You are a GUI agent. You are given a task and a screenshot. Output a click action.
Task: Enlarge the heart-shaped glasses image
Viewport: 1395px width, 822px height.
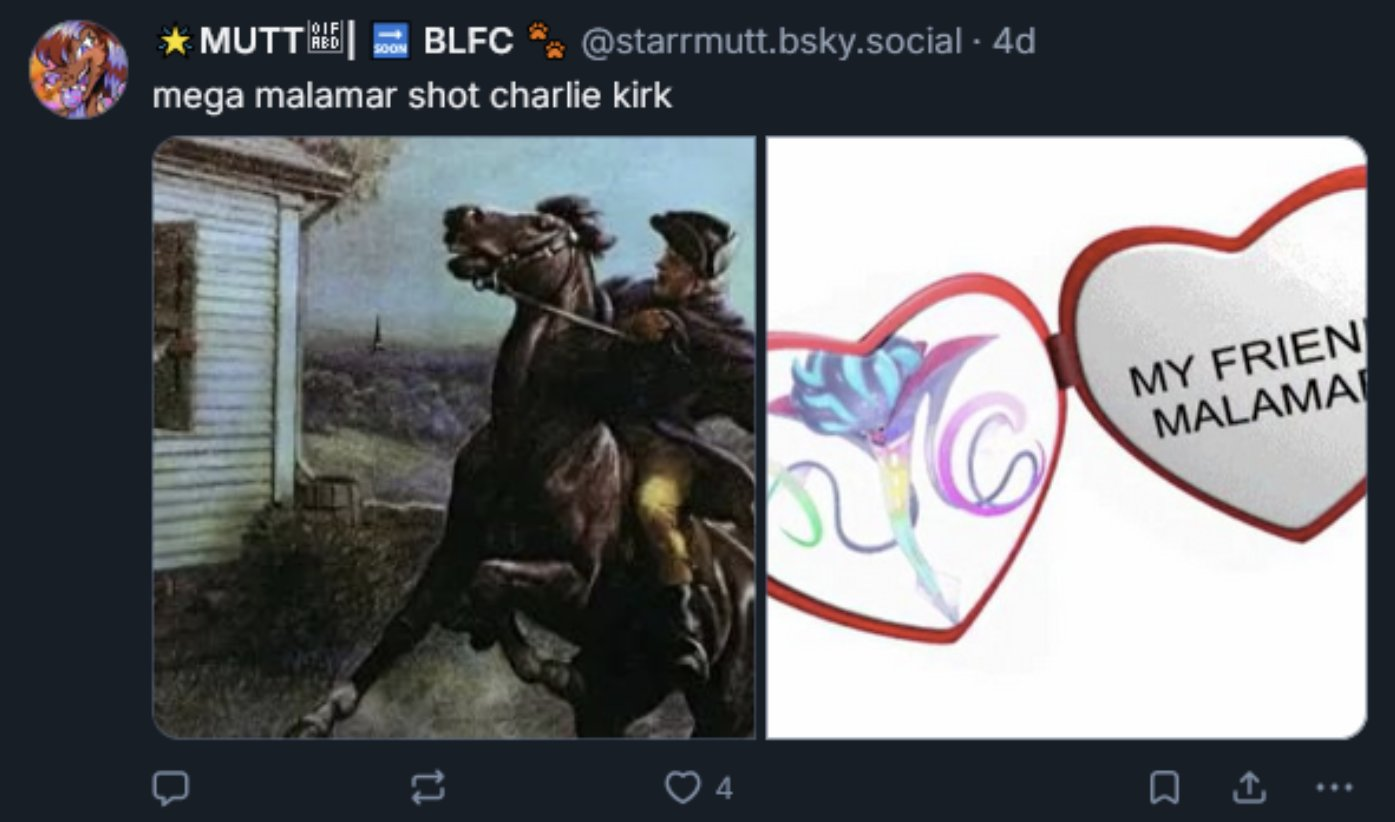pos(1066,437)
